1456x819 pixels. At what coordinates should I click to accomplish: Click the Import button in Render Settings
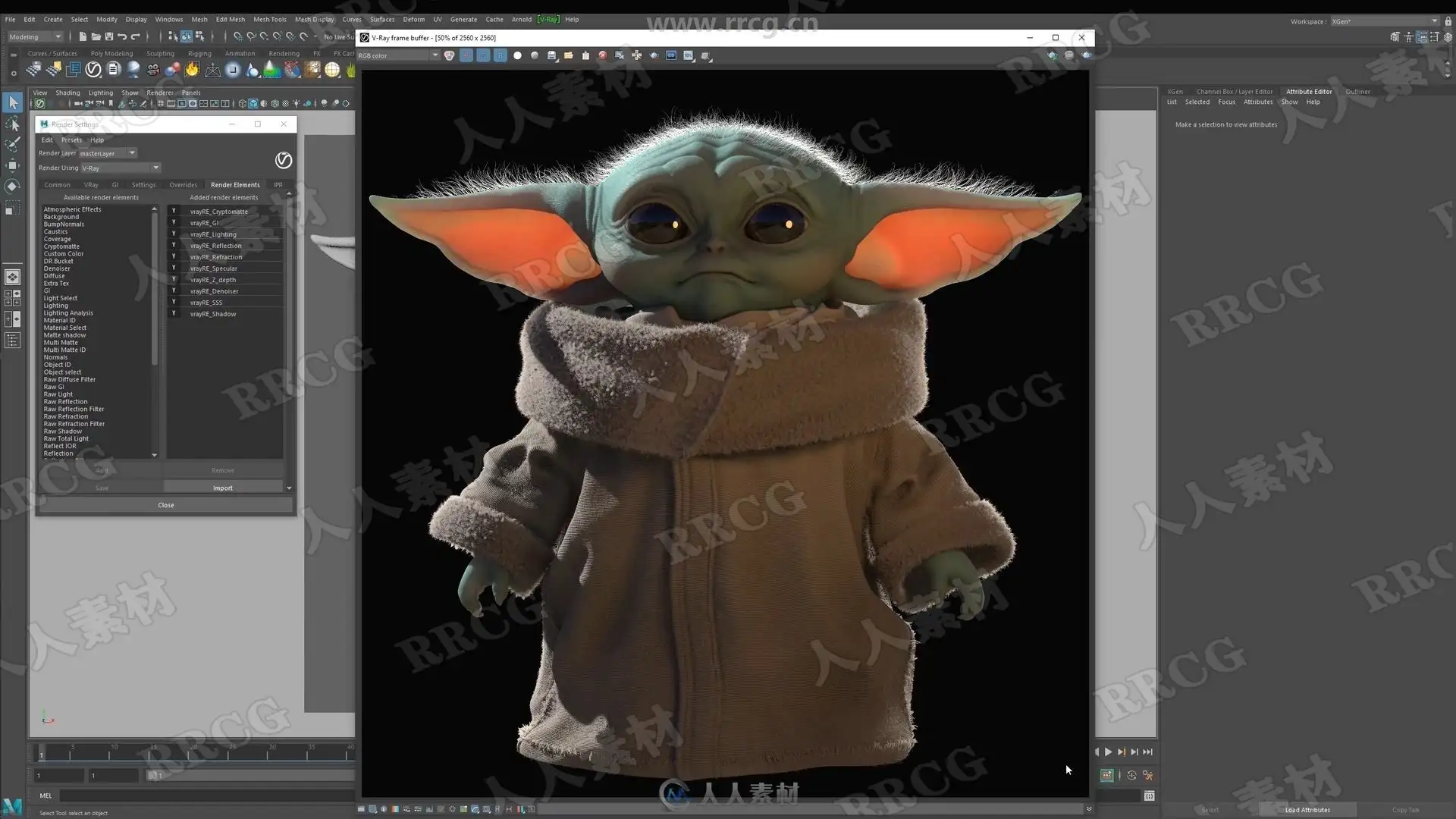tap(223, 488)
